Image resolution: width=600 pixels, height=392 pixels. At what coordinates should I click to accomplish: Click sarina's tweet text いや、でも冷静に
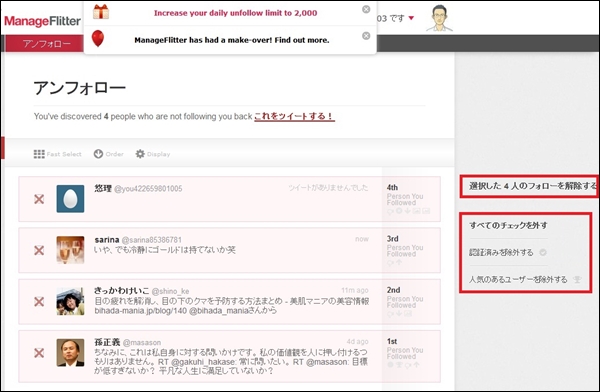pos(165,250)
